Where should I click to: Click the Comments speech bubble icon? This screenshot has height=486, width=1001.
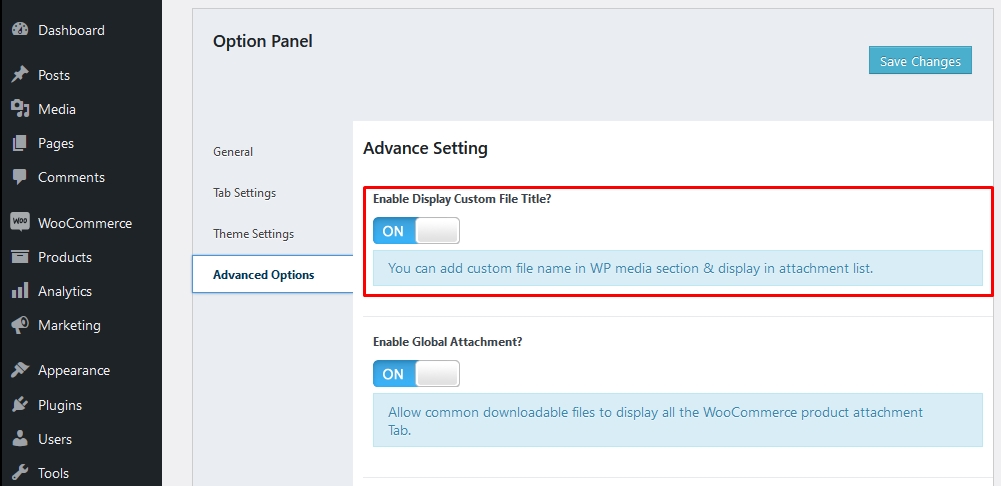coord(20,177)
